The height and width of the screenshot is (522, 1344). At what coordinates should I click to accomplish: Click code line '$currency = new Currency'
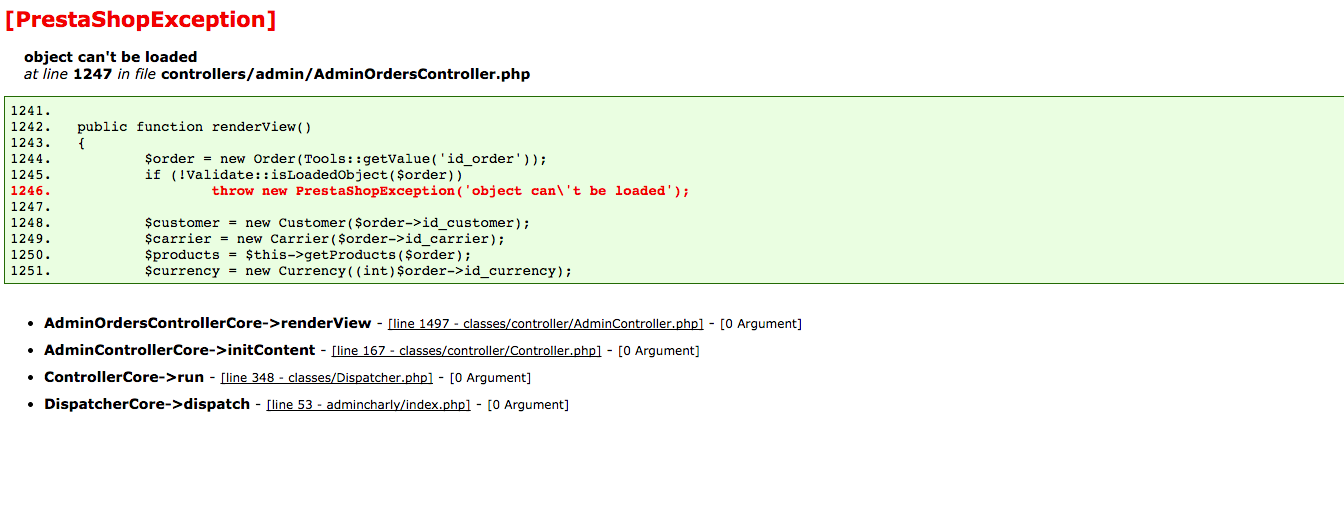359,271
